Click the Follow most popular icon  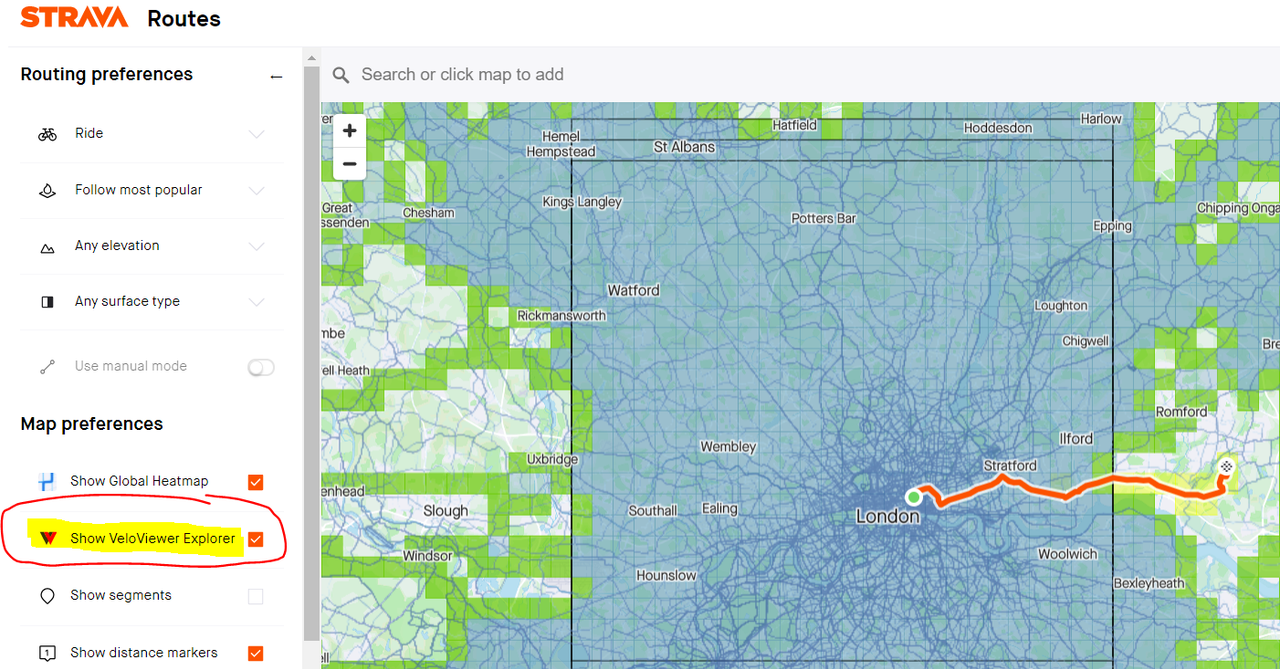coord(47,190)
